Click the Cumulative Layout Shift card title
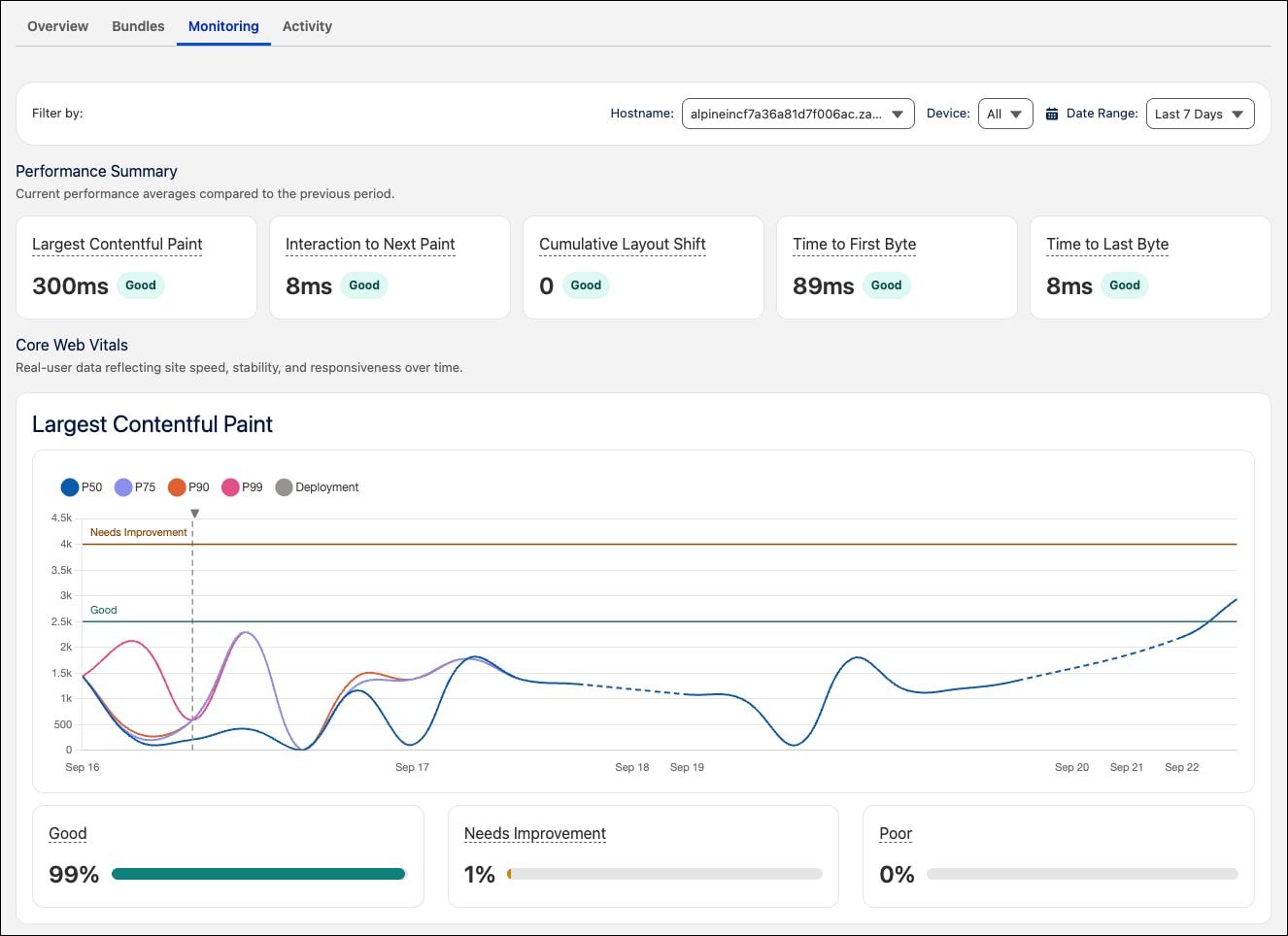 [623, 245]
